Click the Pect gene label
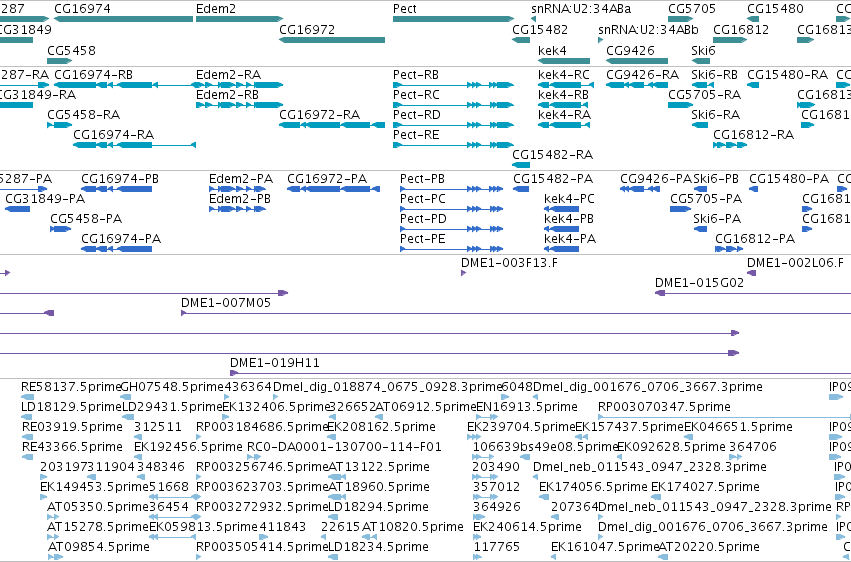The height and width of the screenshot is (562, 851). point(405,9)
